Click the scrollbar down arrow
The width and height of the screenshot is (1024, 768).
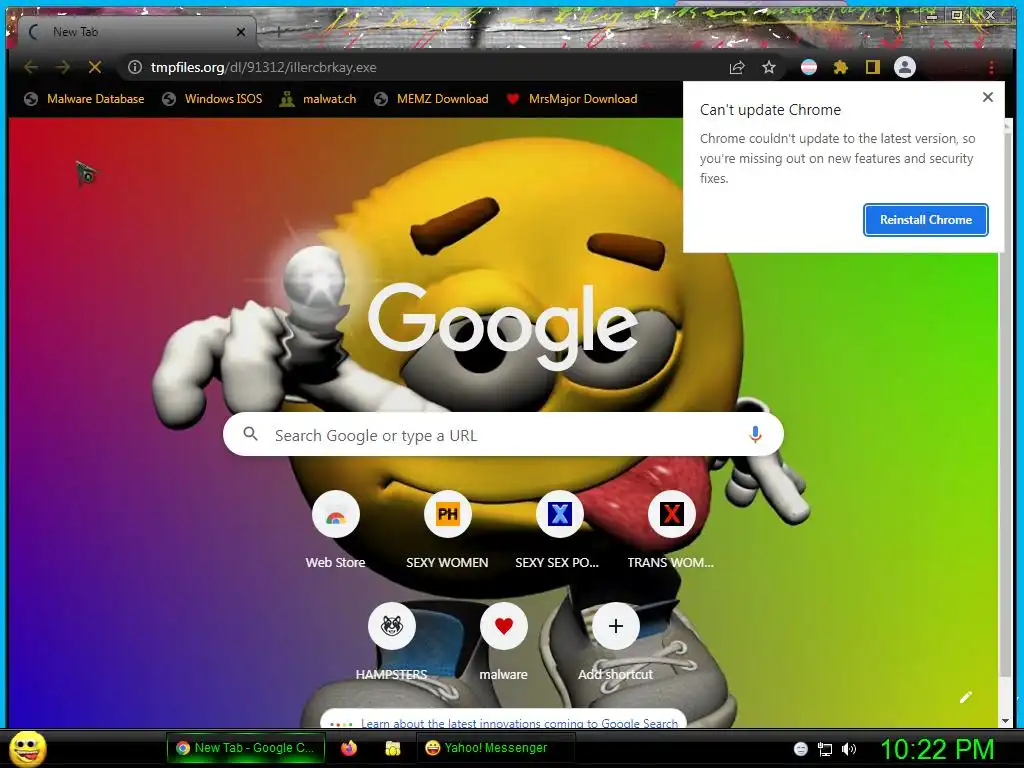[1006, 721]
